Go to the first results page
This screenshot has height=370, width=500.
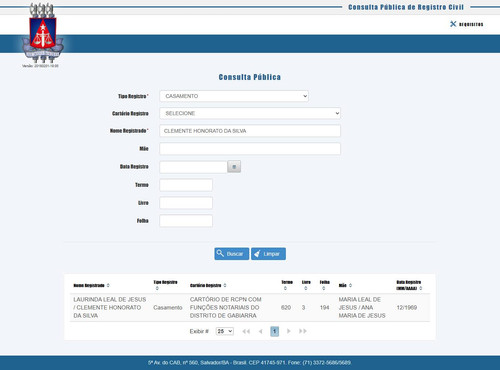[x=246, y=331]
